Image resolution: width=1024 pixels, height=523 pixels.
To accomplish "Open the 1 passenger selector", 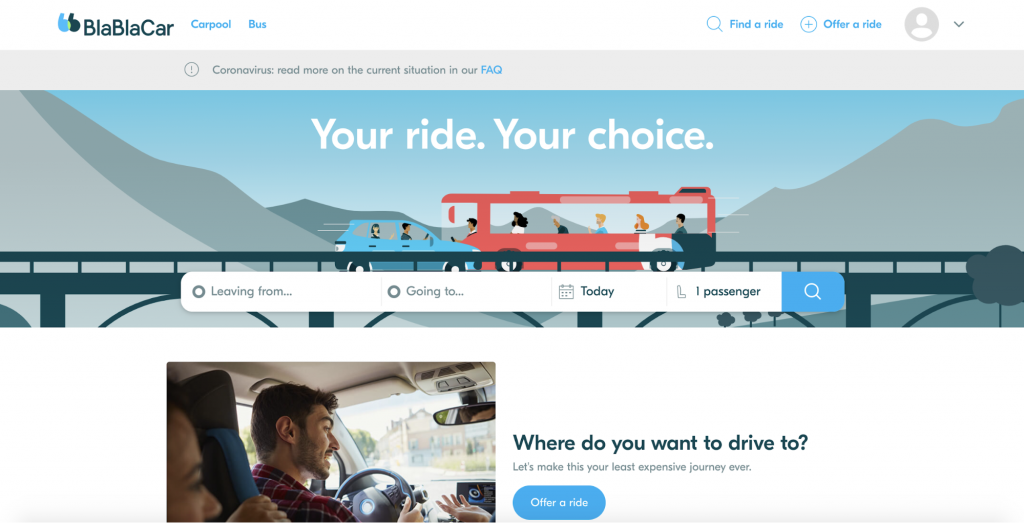I will click(724, 291).
